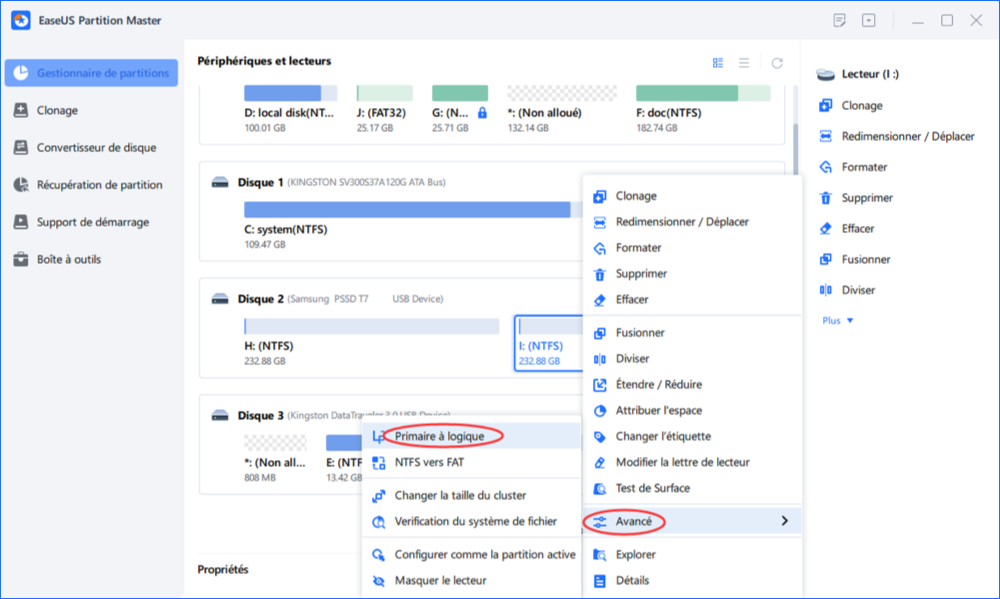The image size is (1000, 599).
Task: Click the feedback note icon in title bar
Action: (840, 20)
